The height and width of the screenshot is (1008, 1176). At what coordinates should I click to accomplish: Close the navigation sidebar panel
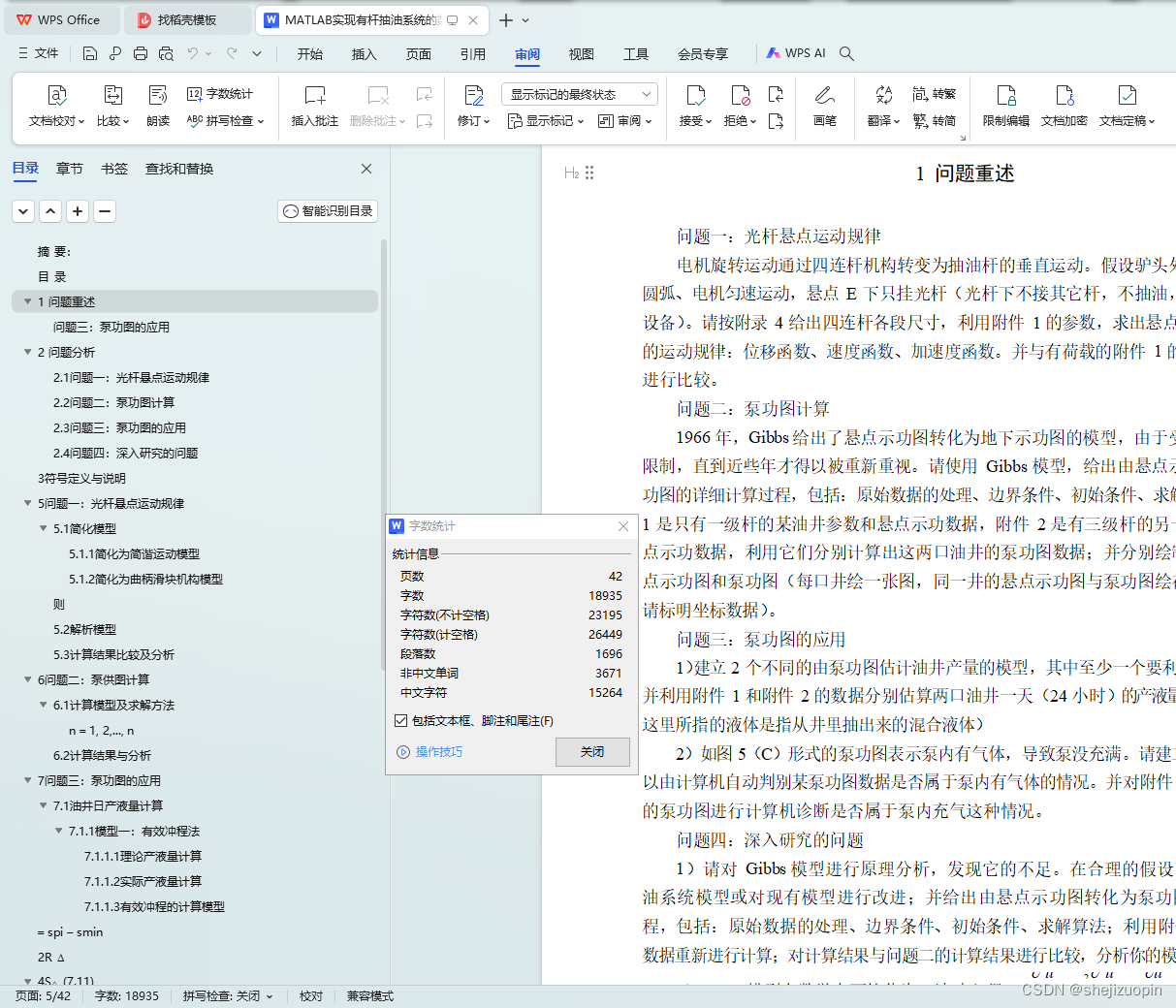coord(366,169)
